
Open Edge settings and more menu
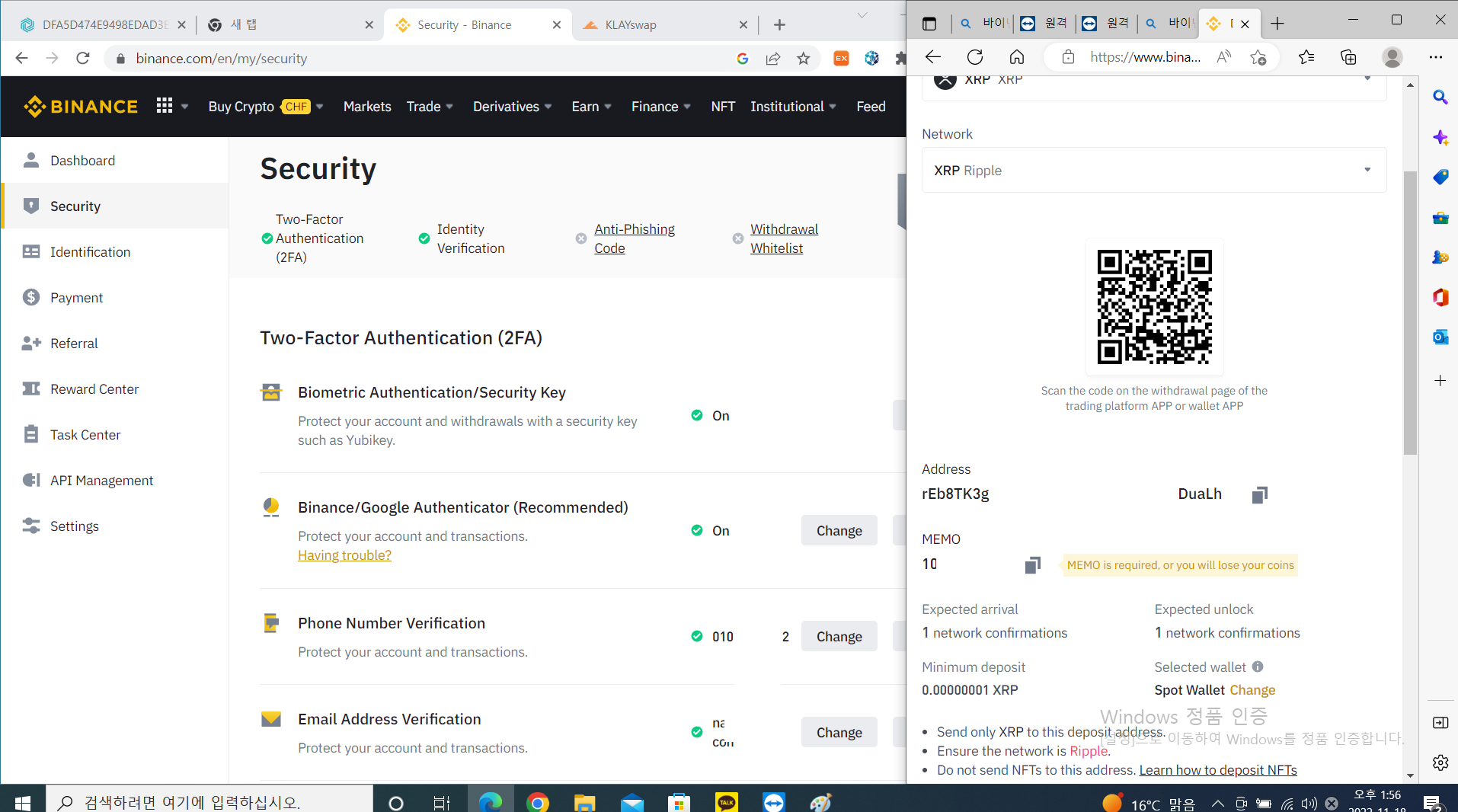(x=1435, y=57)
